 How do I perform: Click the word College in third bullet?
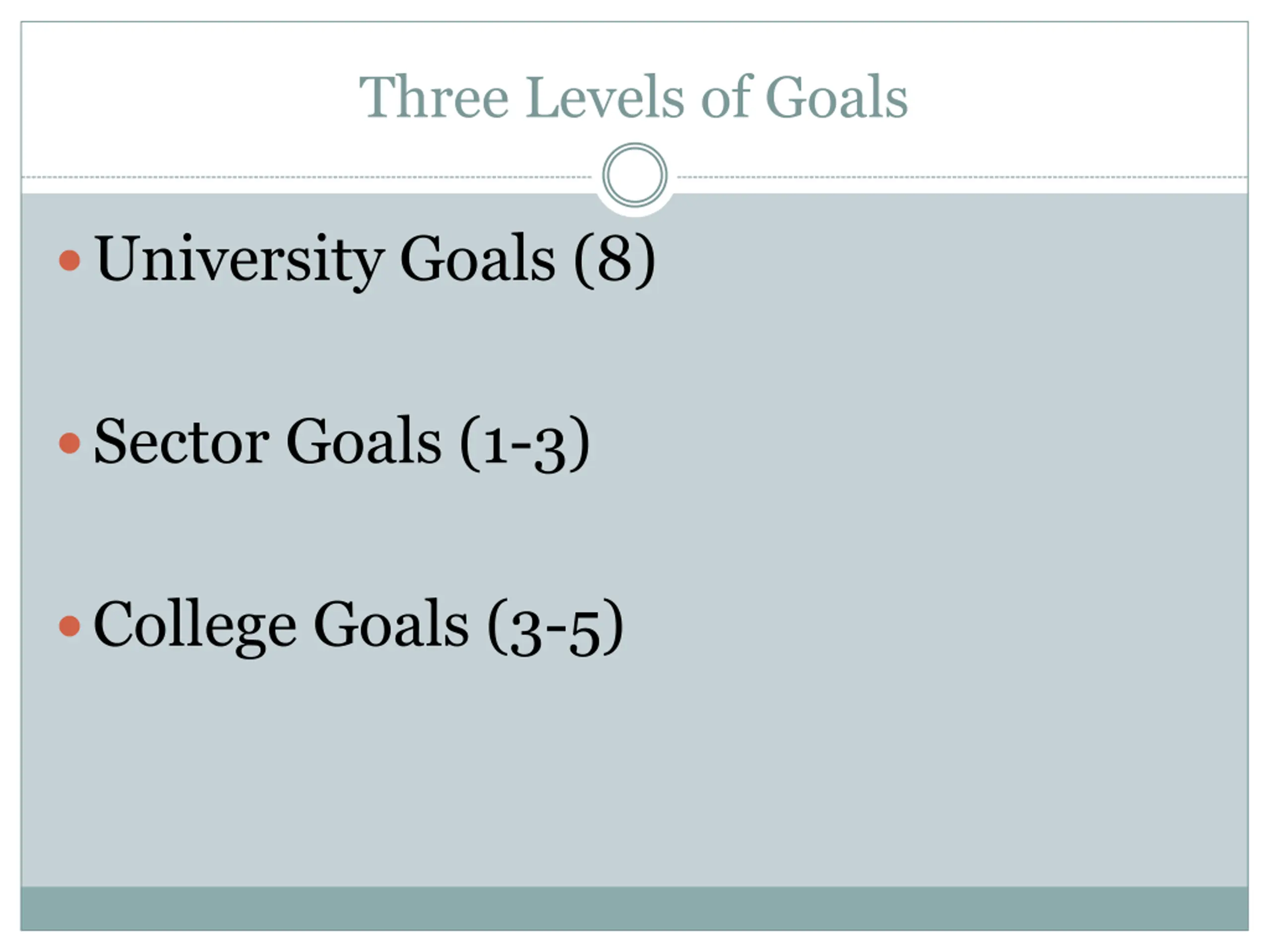coord(194,627)
